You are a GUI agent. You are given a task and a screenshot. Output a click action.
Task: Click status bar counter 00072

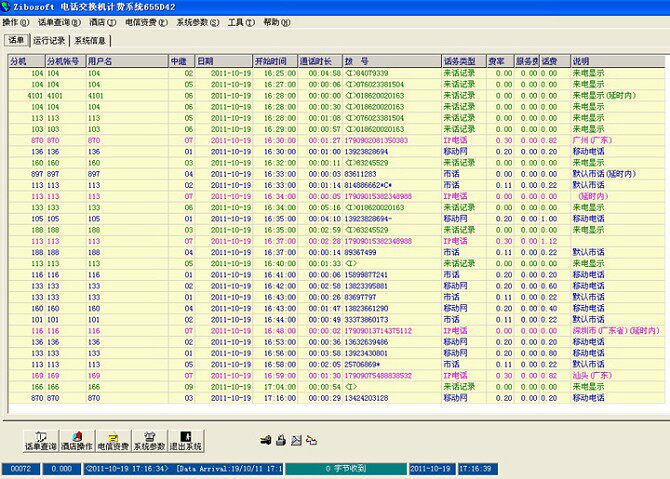point(21,469)
